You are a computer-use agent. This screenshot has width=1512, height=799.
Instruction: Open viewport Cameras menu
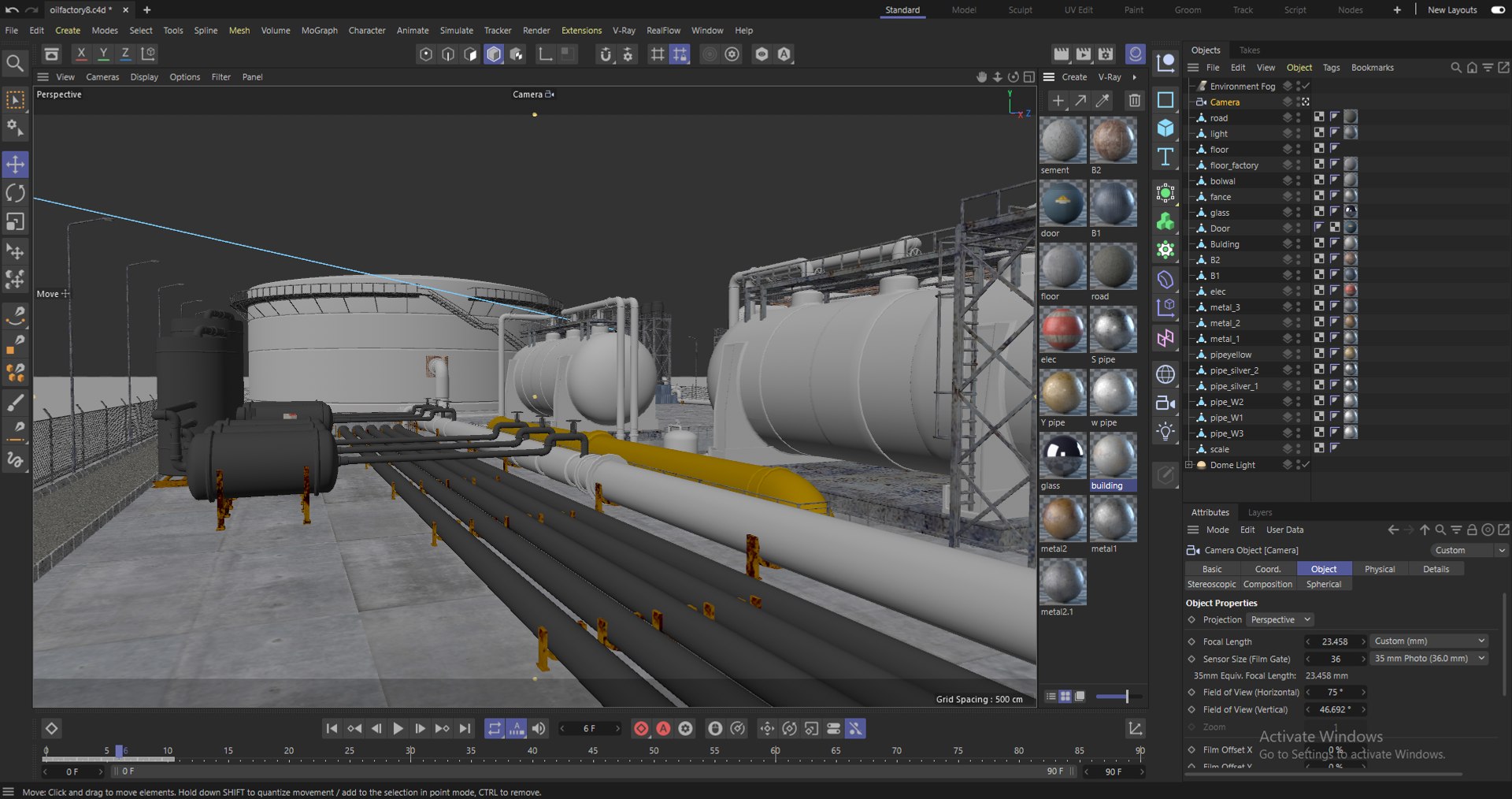[102, 77]
